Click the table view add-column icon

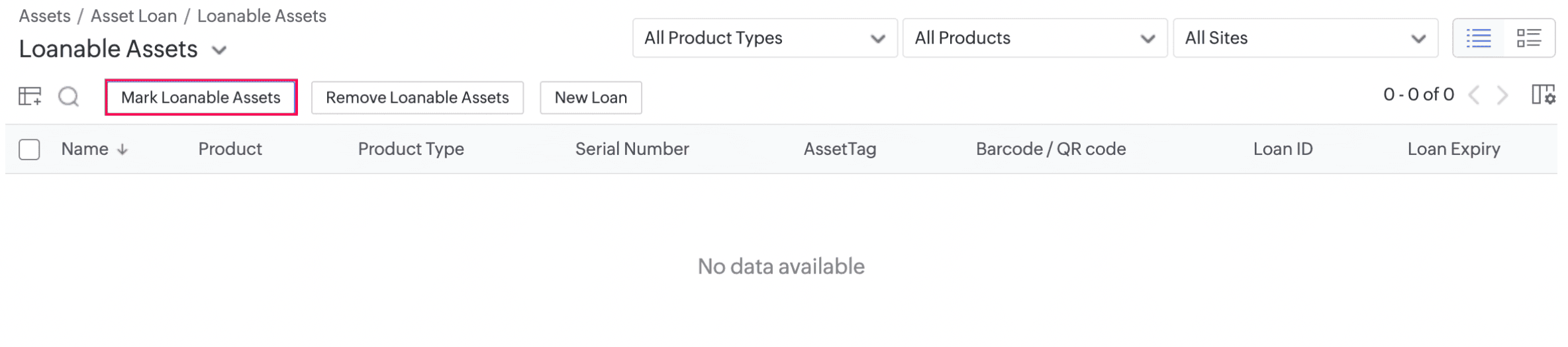click(30, 97)
